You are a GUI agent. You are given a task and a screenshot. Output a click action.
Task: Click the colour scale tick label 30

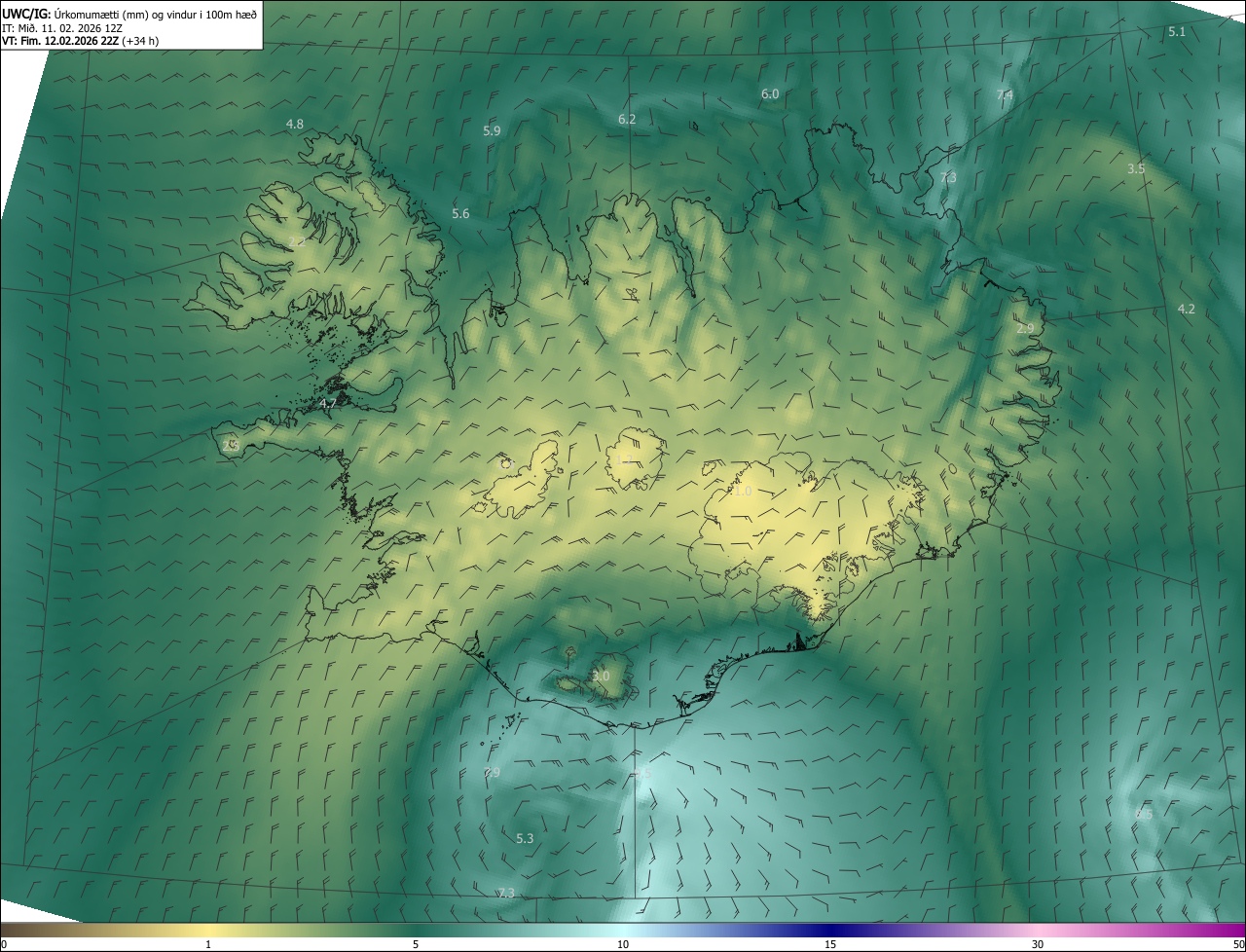(1038, 944)
